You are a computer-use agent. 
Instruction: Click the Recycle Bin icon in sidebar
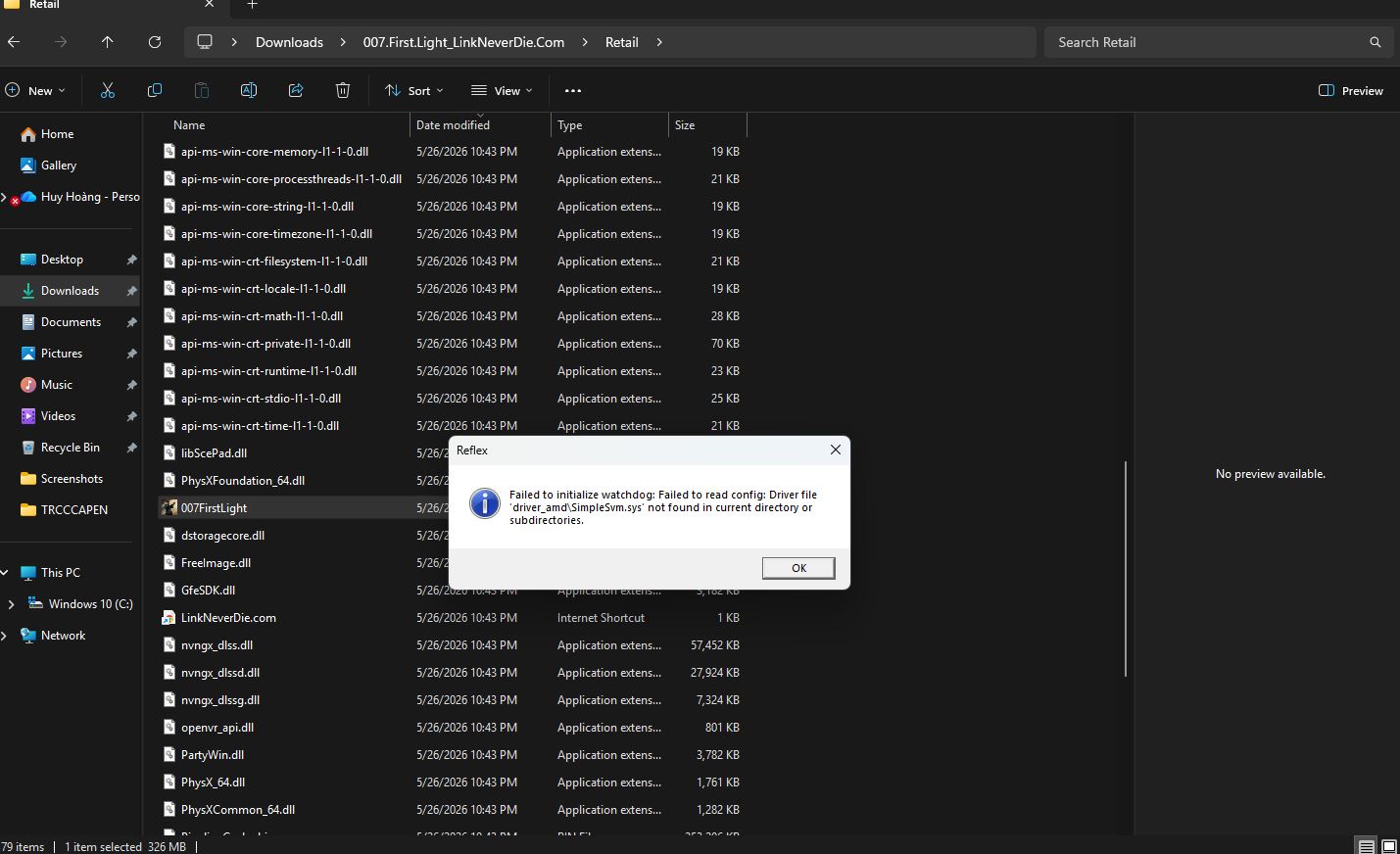point(27,448)
